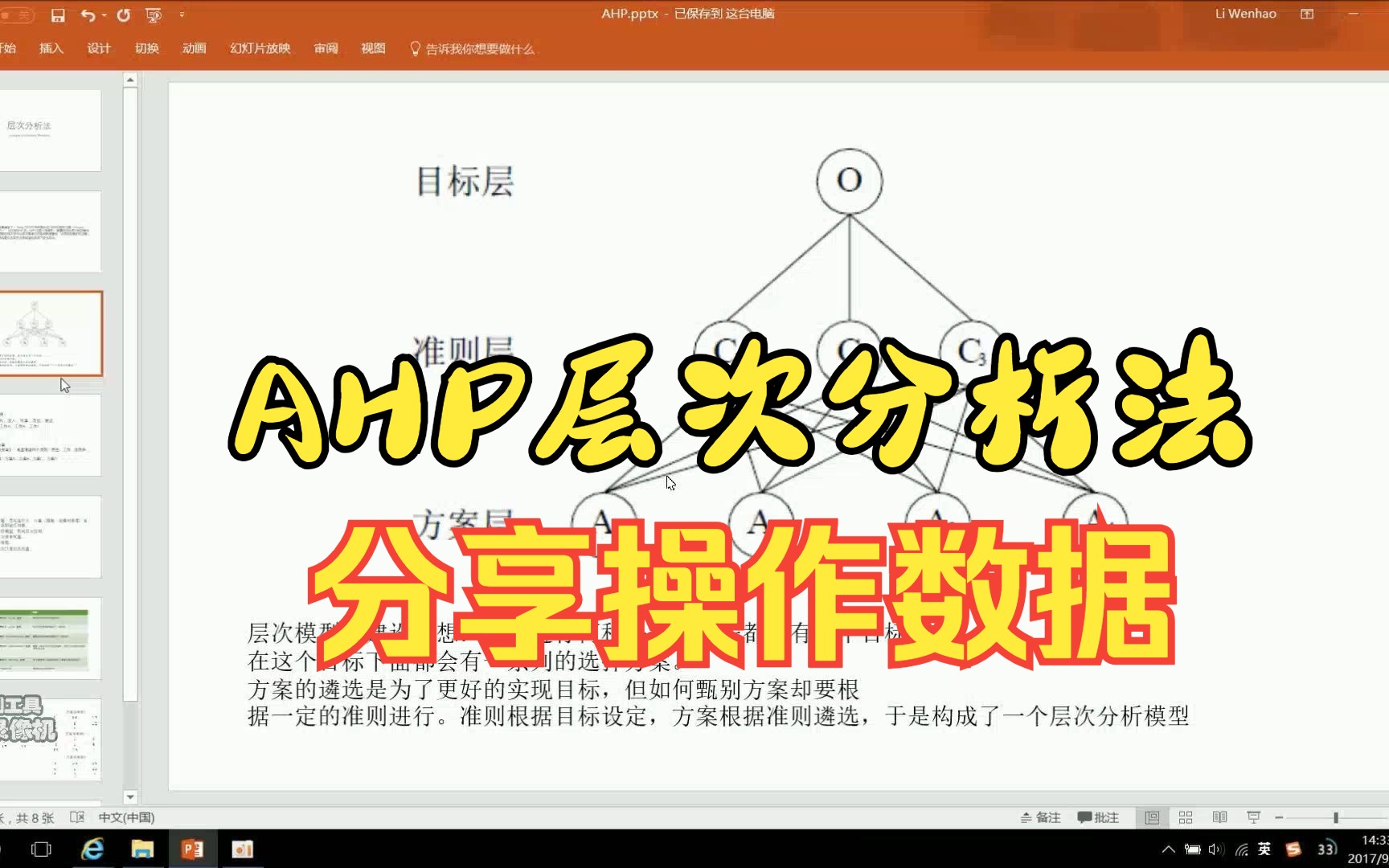The height and width of the screenshot is (868, 1389).
Task: Redo the last action
Action: click(x=122, y=14)
